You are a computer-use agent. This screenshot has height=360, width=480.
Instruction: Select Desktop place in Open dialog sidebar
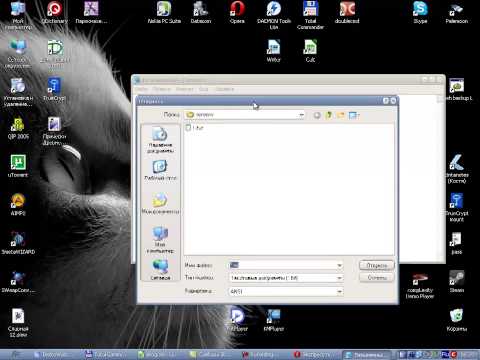(x=160, y=170)
